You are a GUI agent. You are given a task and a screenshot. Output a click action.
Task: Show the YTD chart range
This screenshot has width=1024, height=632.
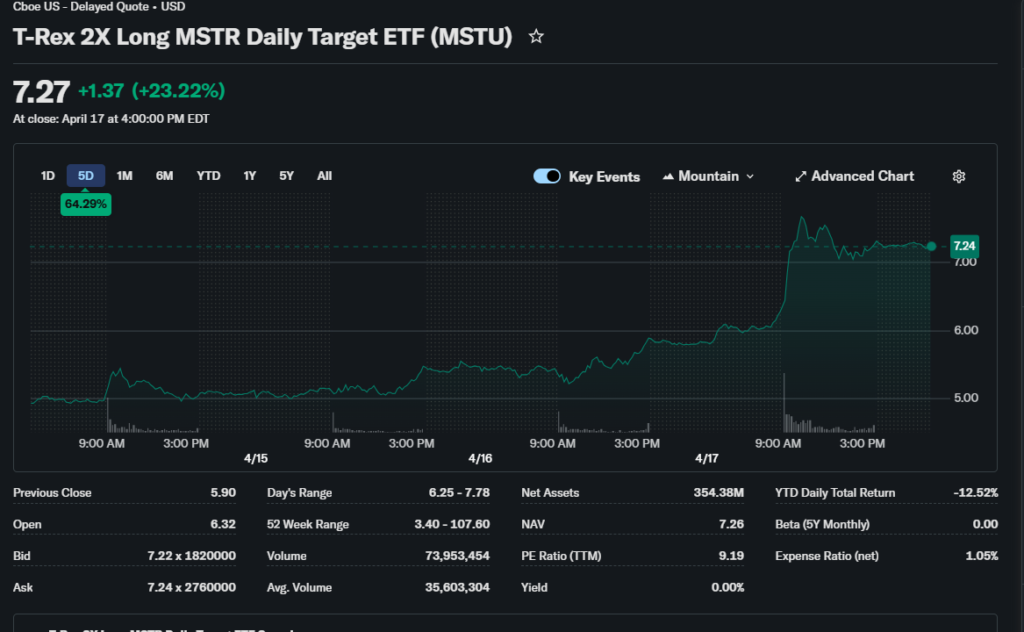pyautogui.click(x=208, y=176)
